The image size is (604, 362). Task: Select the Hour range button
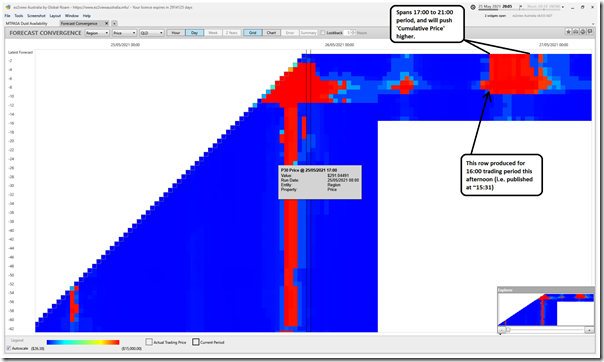[x=176, y=33]
